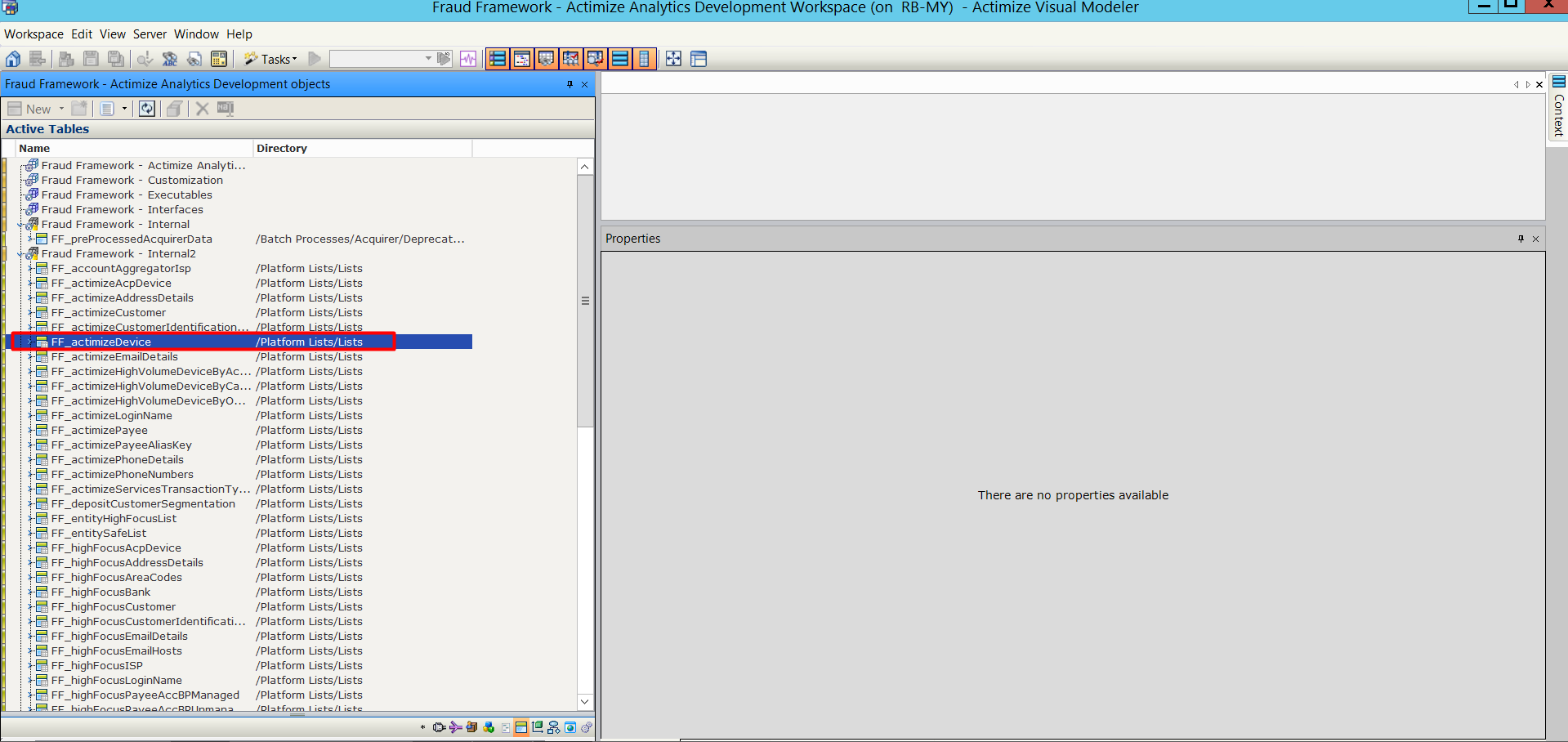Toggle the fifth orange monitor-check toolbar icon

[596, 59]
